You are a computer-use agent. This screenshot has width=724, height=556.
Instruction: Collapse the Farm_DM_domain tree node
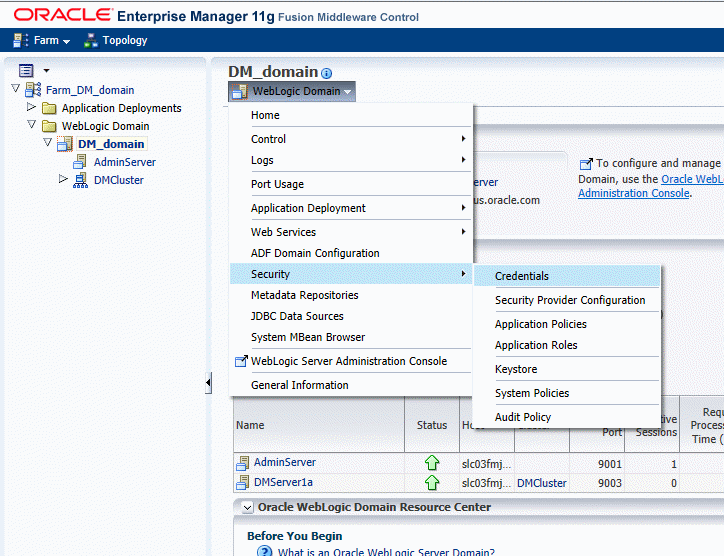pyautogui.click(x=16, y=88)
